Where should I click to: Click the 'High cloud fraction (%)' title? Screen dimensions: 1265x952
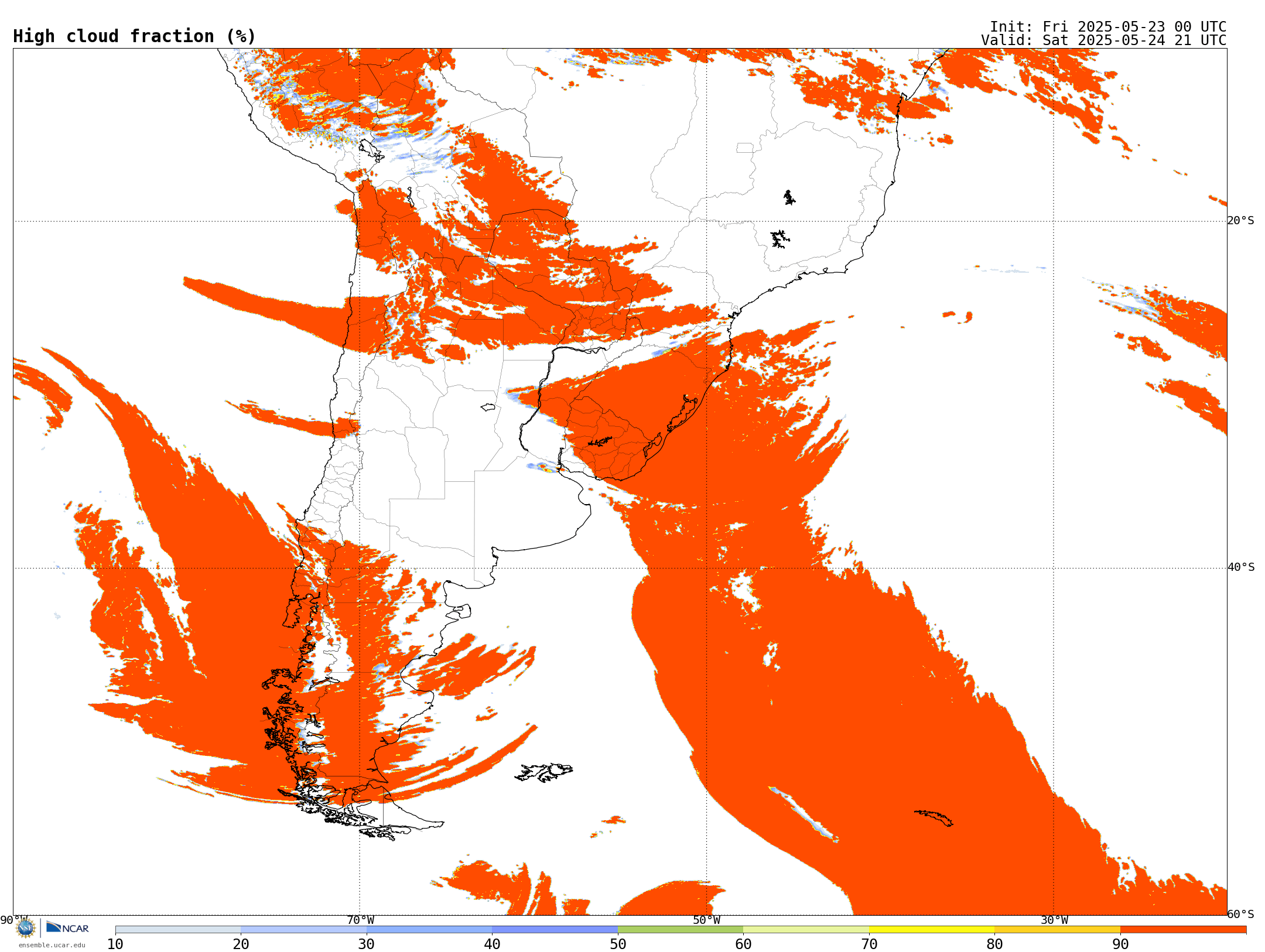click(135, 36)
